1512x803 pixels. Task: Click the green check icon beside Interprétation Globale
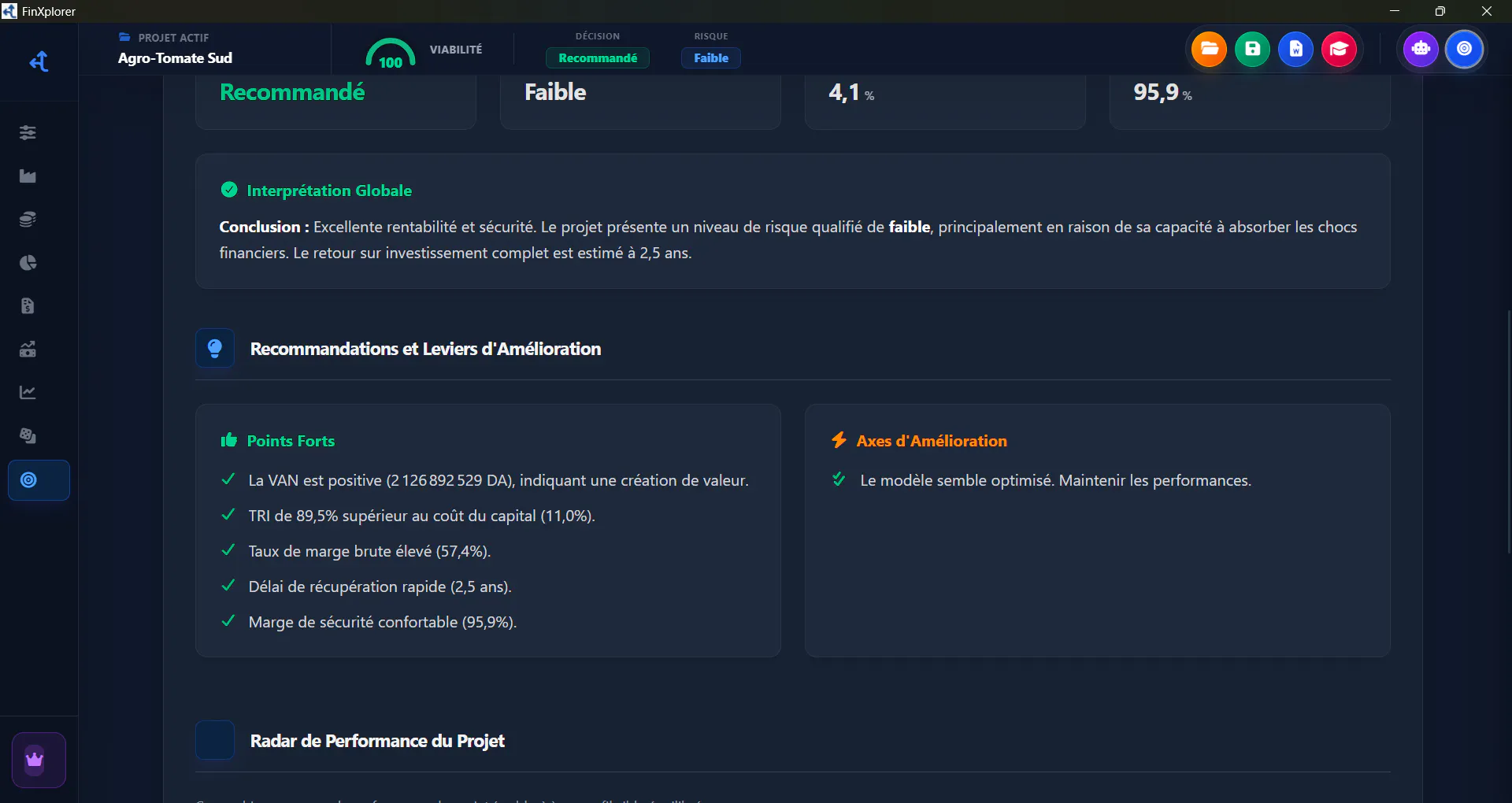pyautogui.click(x=229, y=190)
